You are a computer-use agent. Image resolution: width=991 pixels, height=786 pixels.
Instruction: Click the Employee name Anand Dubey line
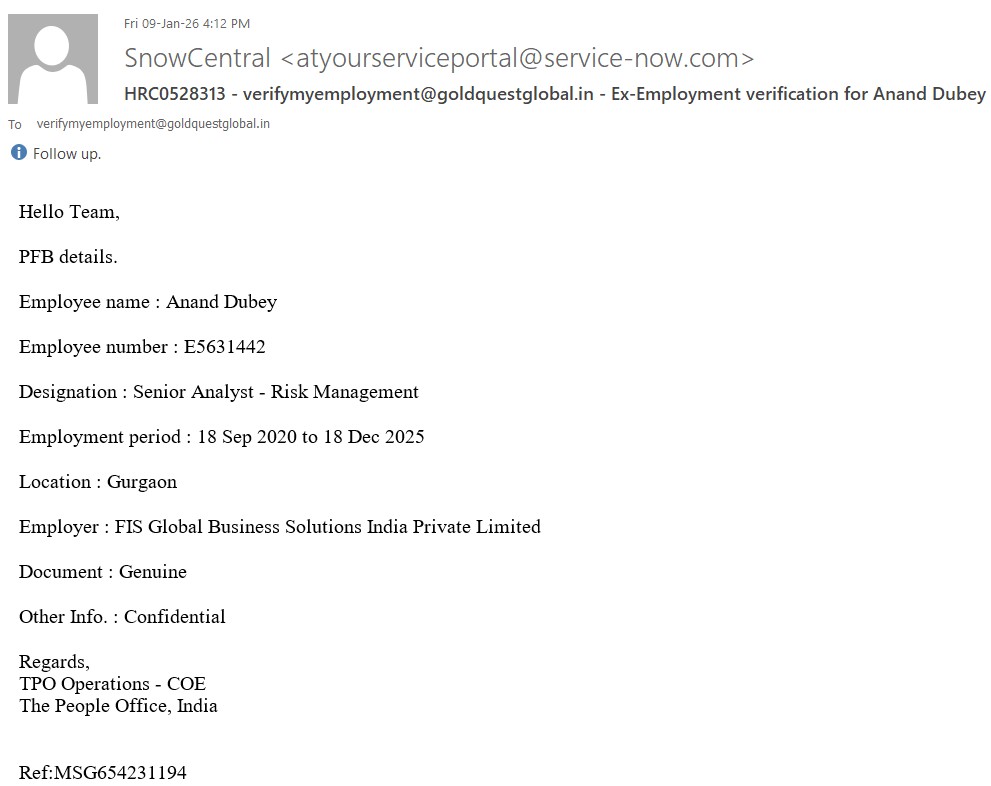[x=148, y=302]
